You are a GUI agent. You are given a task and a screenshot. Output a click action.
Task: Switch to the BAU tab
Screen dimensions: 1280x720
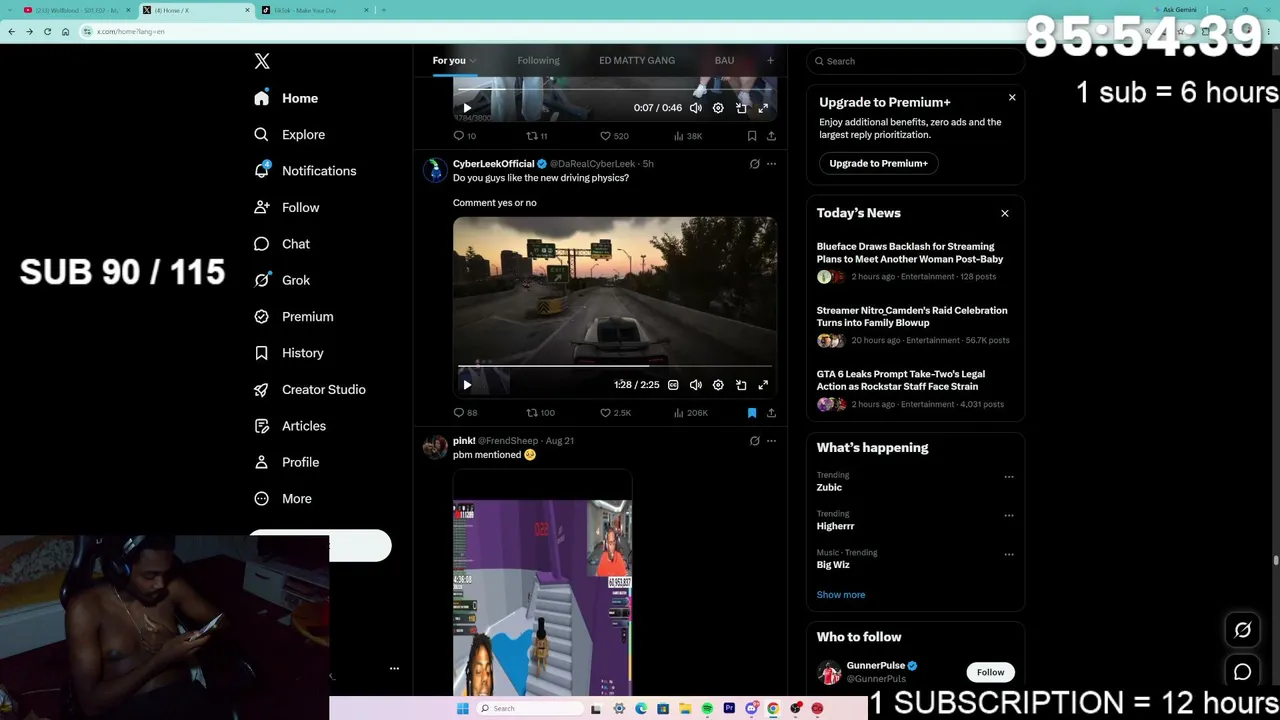tap(724, 61)
